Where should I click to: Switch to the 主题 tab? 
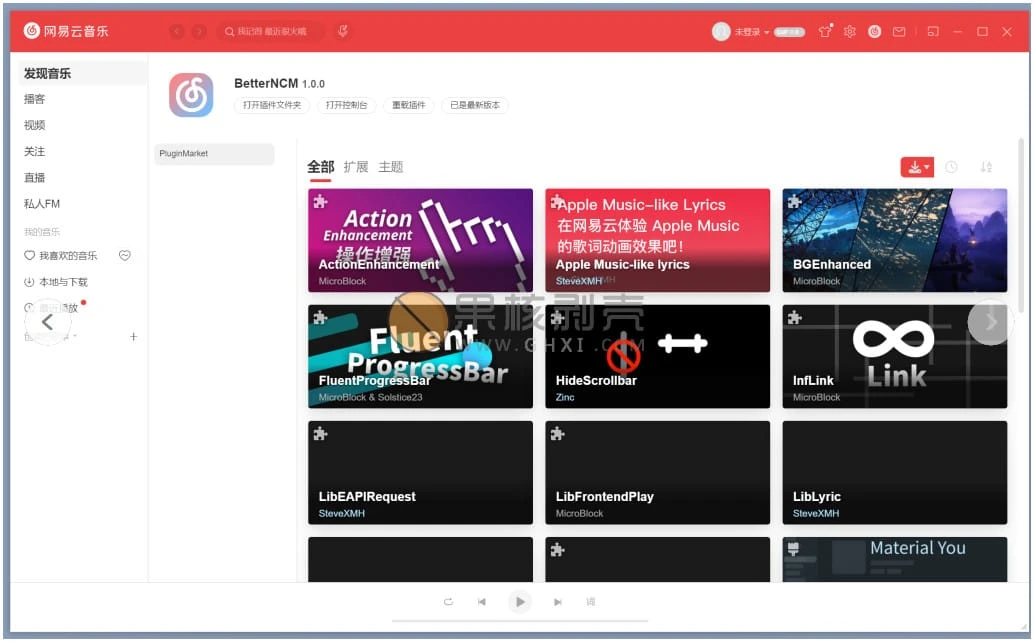point(390,167)
